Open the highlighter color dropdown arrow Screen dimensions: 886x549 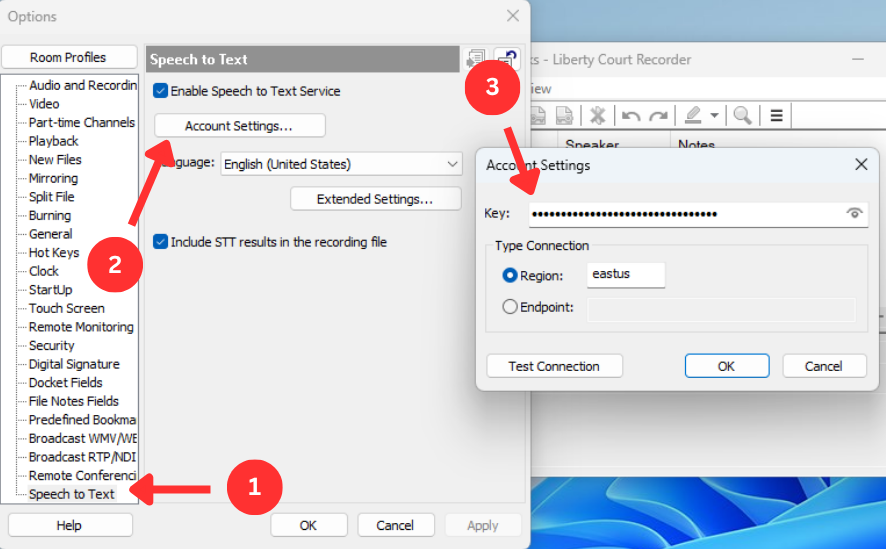[714, 115]
